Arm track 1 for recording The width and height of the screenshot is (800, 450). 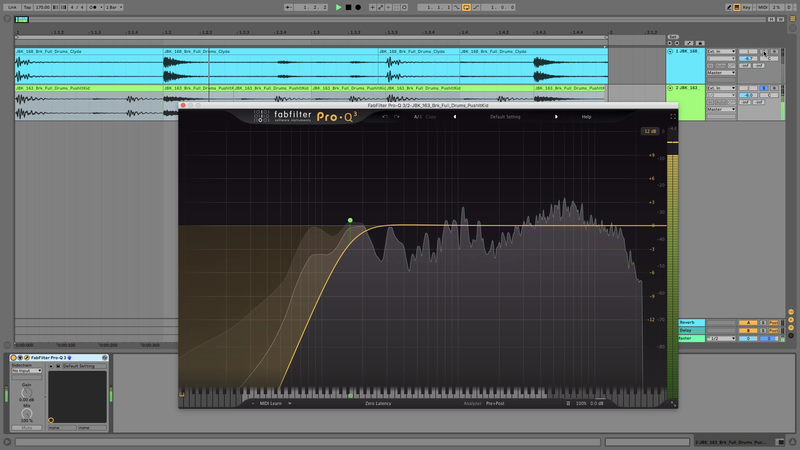(x=774, y=52)
